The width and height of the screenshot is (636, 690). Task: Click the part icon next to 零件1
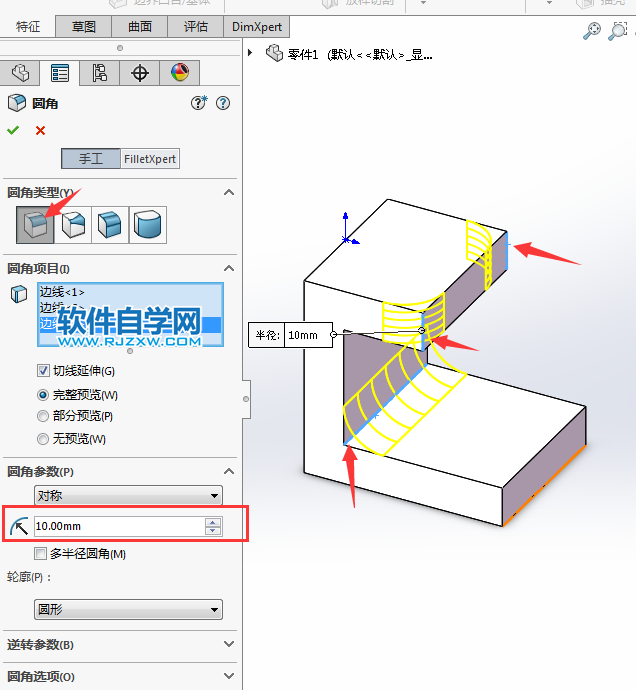tap(275, 54)
